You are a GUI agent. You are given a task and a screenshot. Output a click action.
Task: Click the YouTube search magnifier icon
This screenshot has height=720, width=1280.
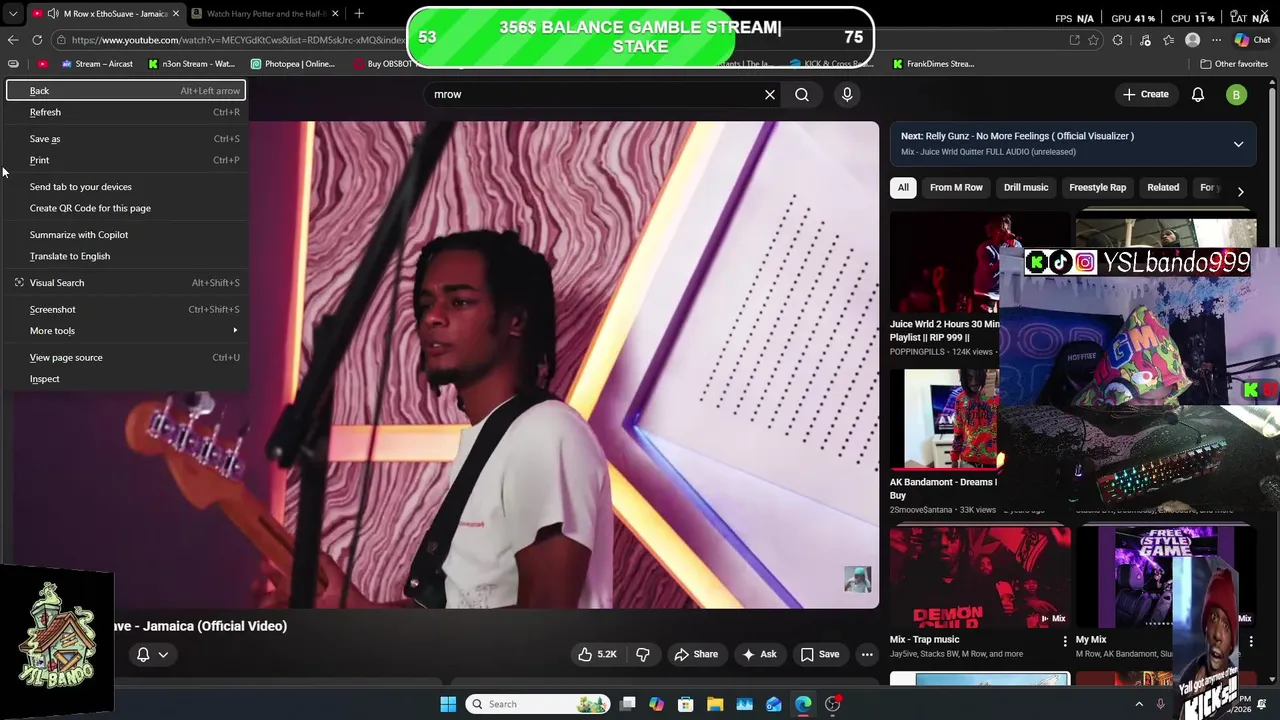click(x=802, y=94)
